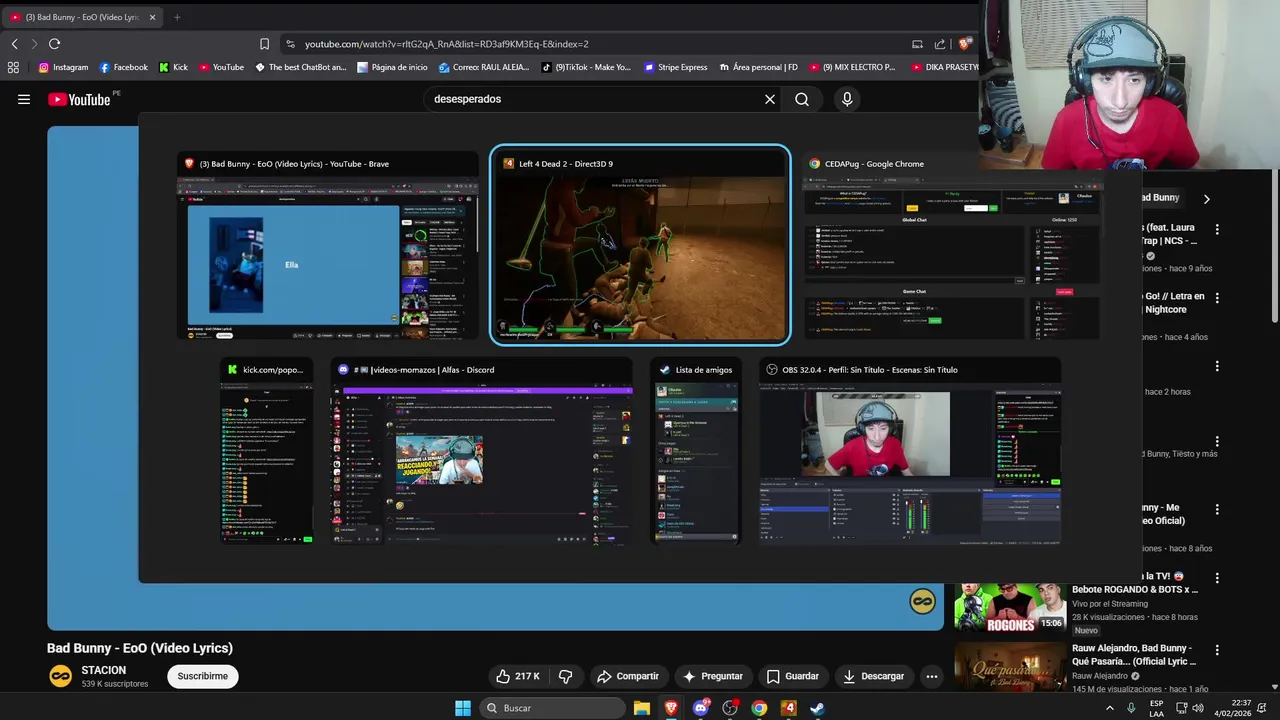This screenshot has height=720, width=1280.
Task: Open Left 4 Dead 2 taskbar icon
Action: click(788, 708)
